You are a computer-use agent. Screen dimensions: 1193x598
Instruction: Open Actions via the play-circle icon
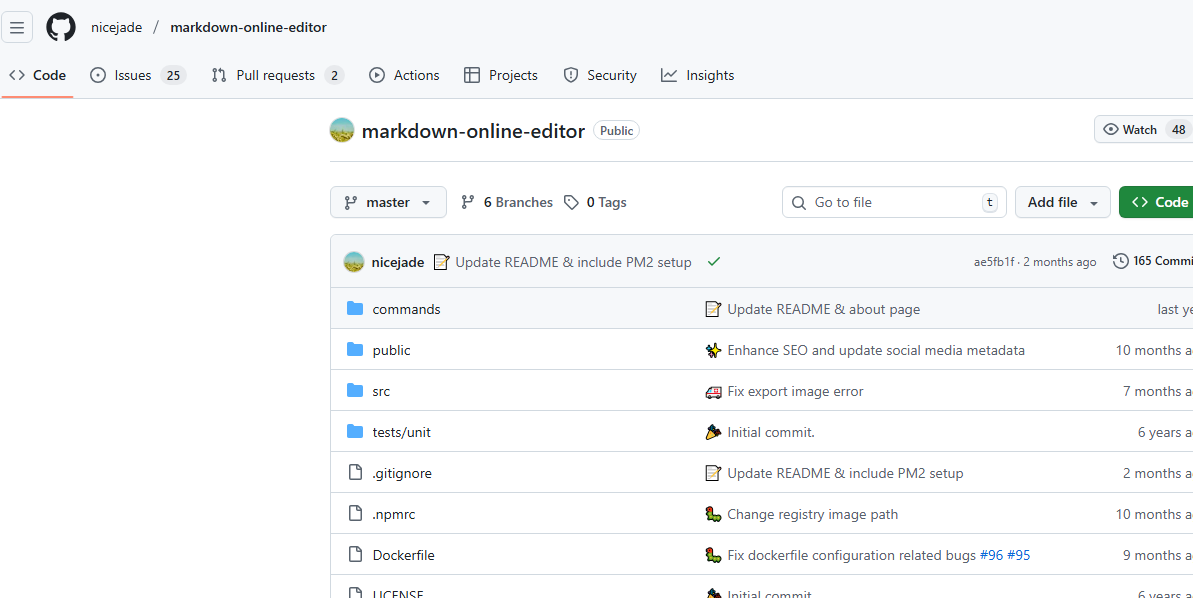pyautogui.click(x=377, y=75)
